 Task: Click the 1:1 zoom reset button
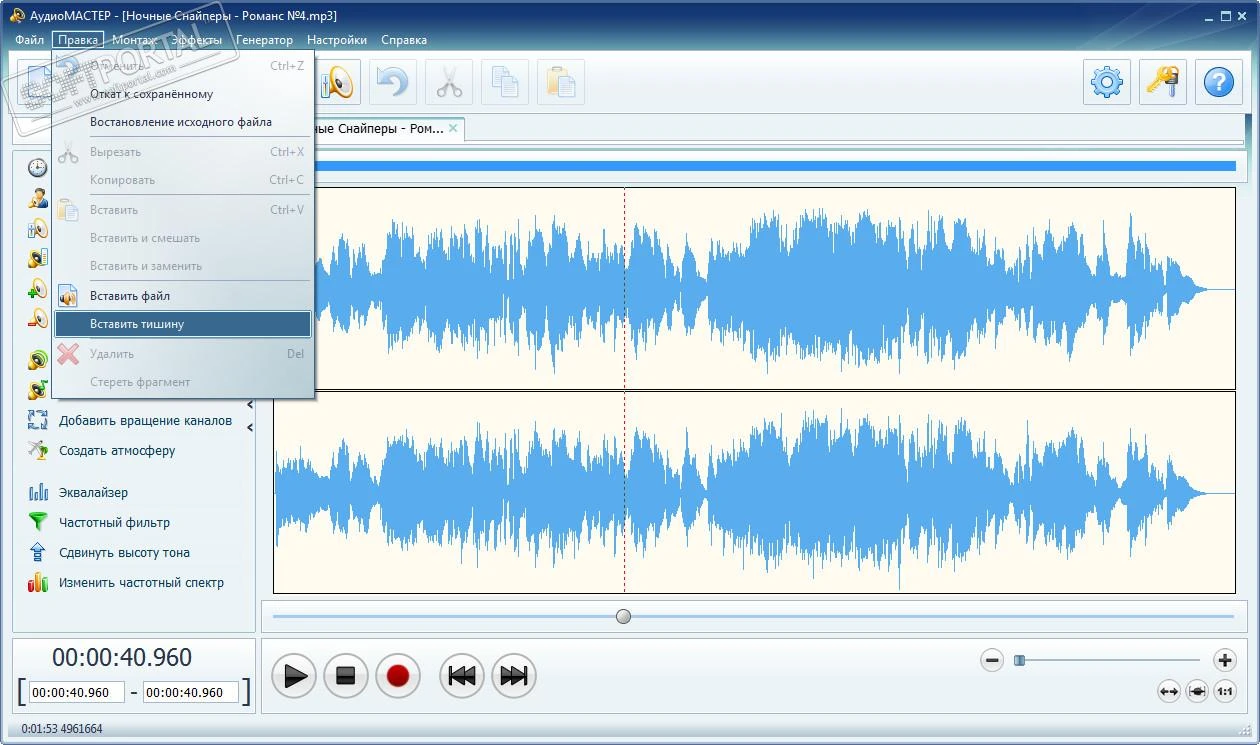point(1225,691)
